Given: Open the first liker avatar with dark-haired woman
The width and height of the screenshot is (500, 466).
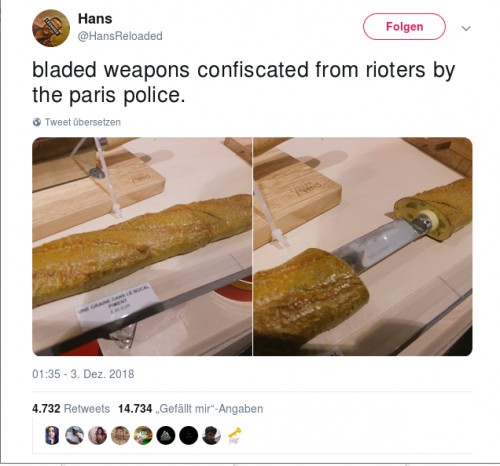Looking at the screenshot, I should [52, 435].
